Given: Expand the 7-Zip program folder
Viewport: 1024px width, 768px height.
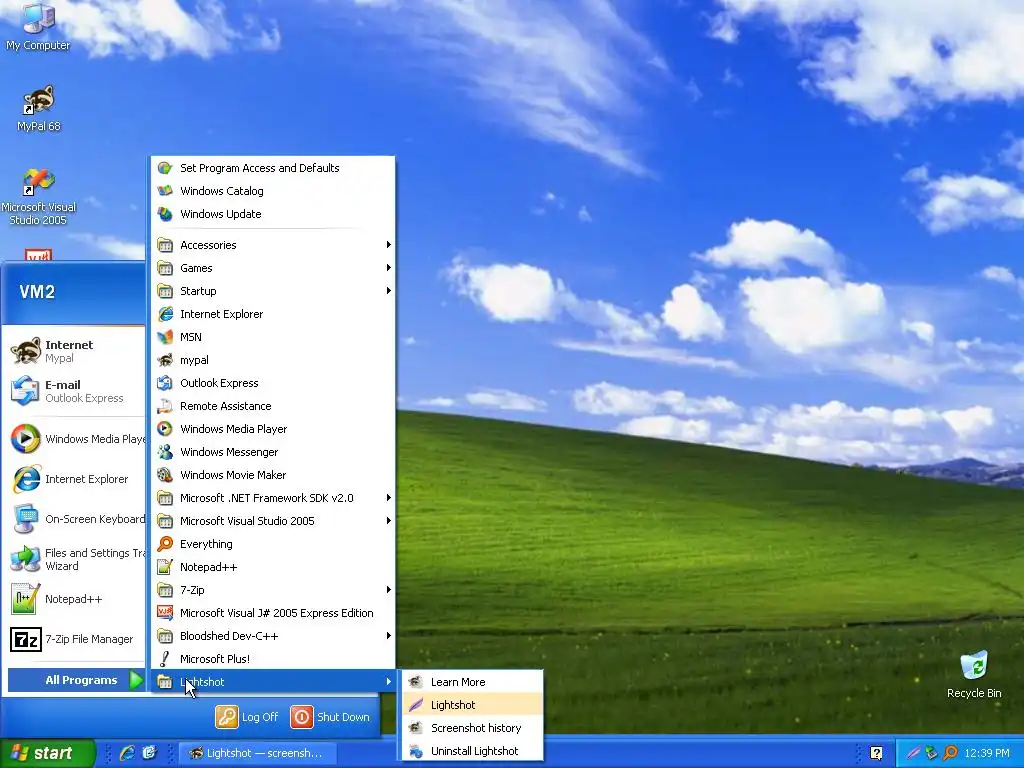Looking at the screenshot, I should coord(273,590).
